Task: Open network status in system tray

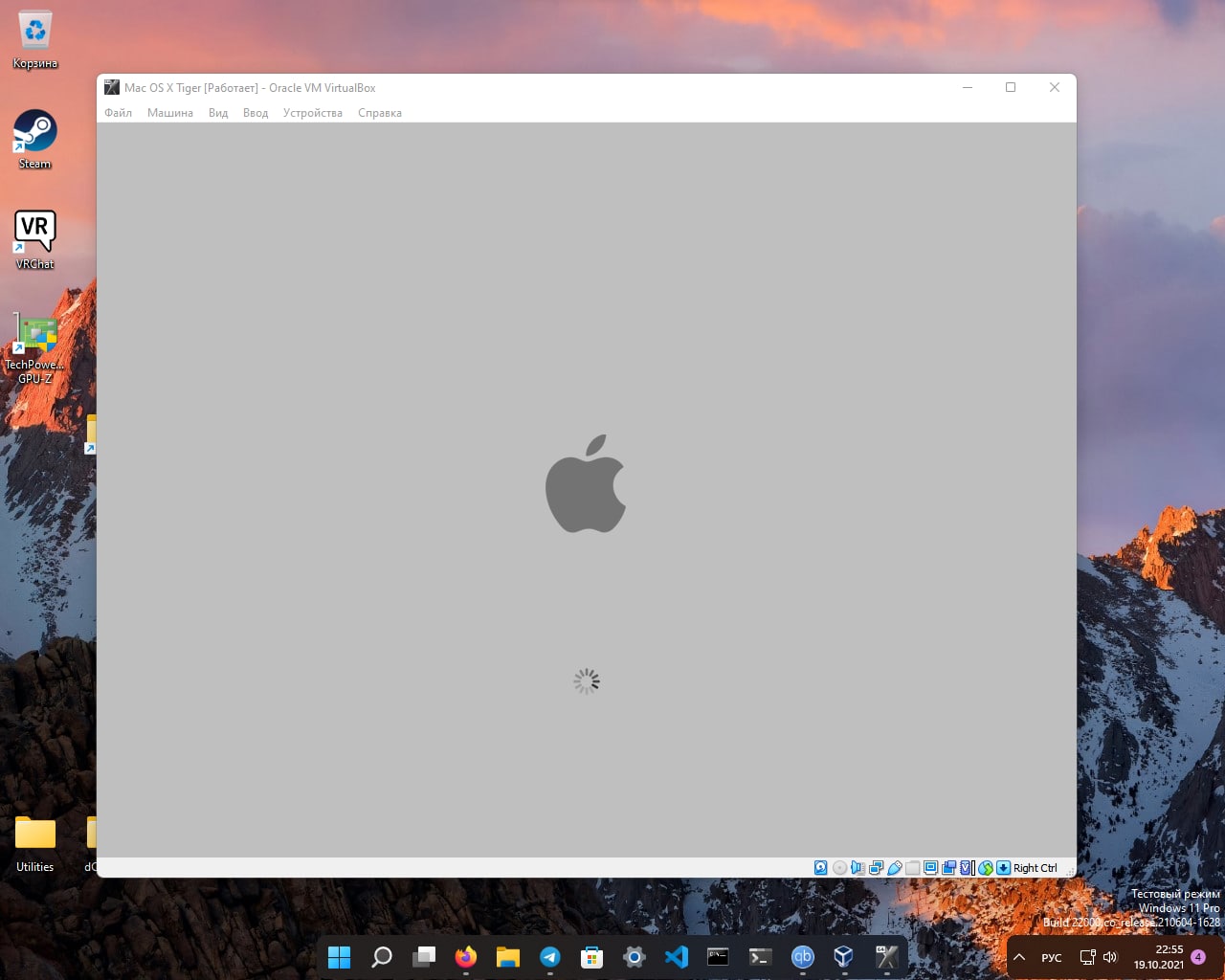Action: 1087,957
